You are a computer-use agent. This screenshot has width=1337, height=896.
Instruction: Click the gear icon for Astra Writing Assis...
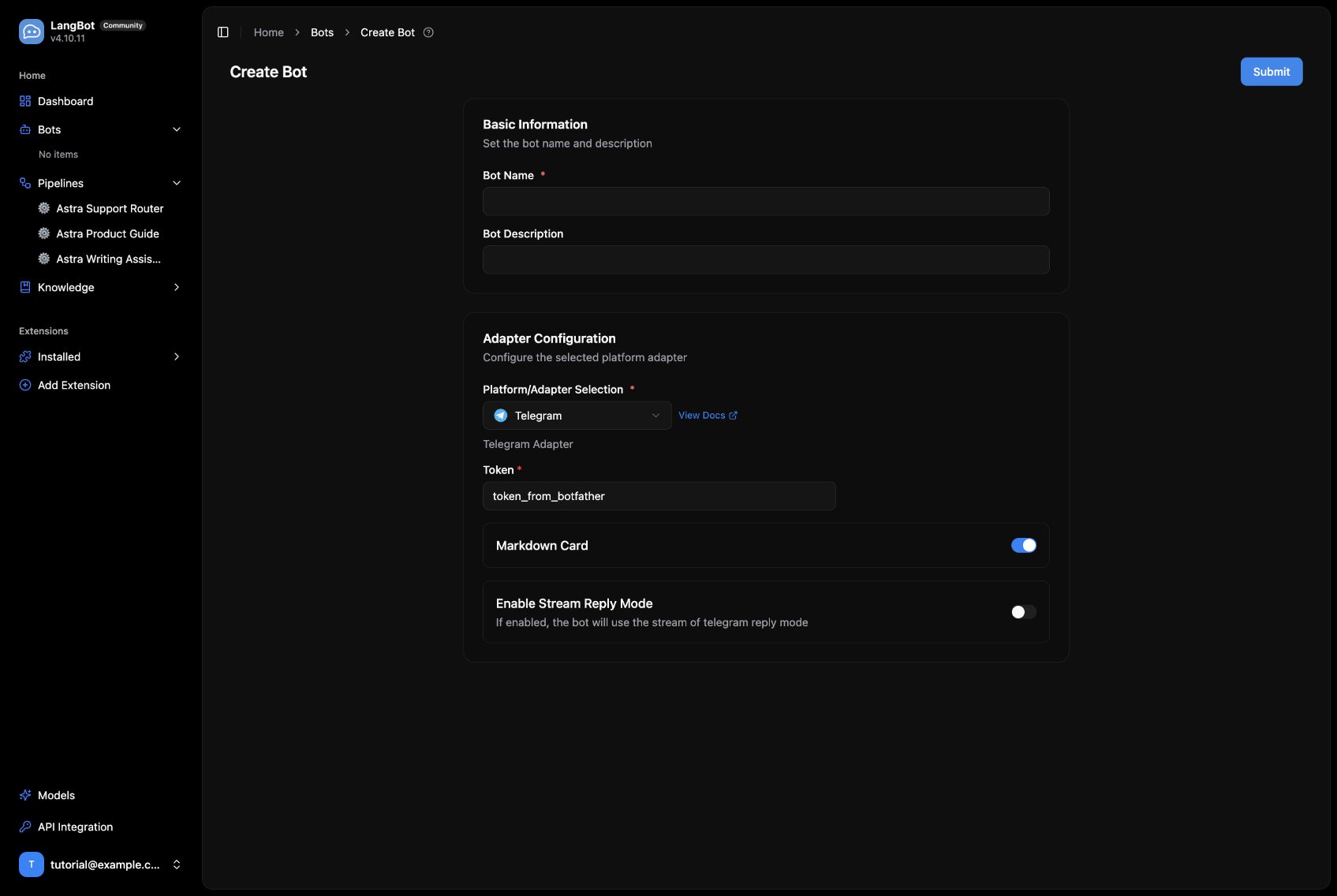(x=44, y=259)
